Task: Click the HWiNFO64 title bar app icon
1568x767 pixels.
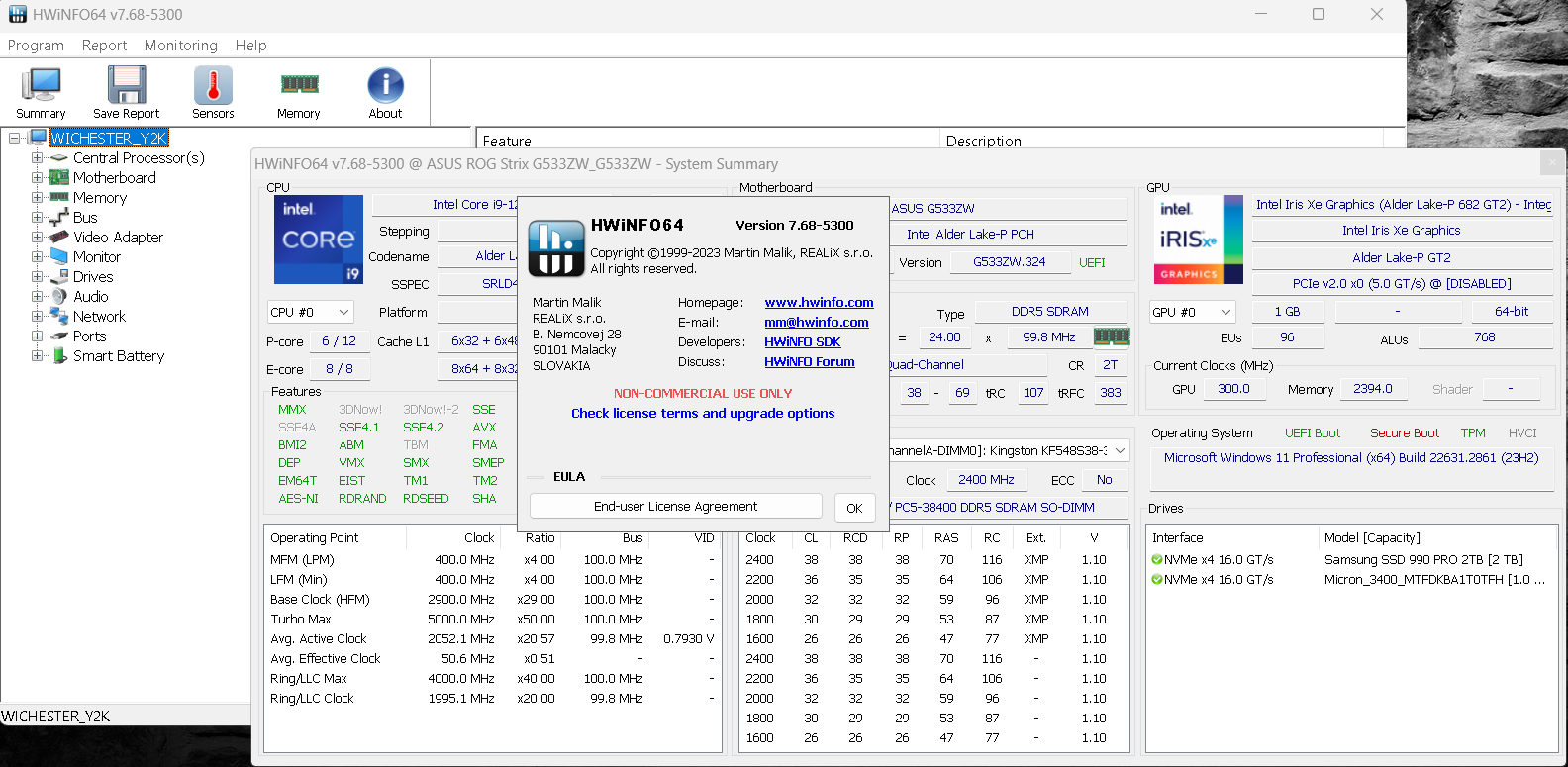Action: [x=17, y=14]
